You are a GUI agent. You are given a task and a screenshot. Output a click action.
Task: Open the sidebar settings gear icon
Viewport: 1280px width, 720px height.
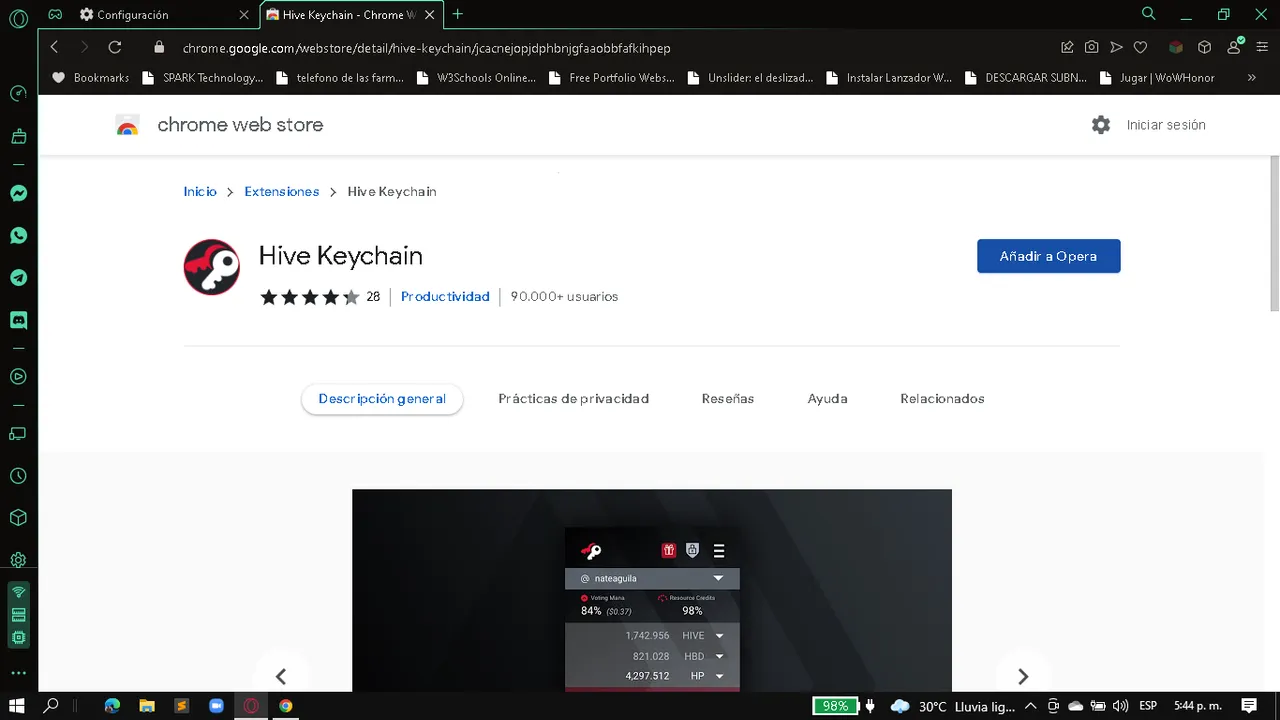pos(18,560)
